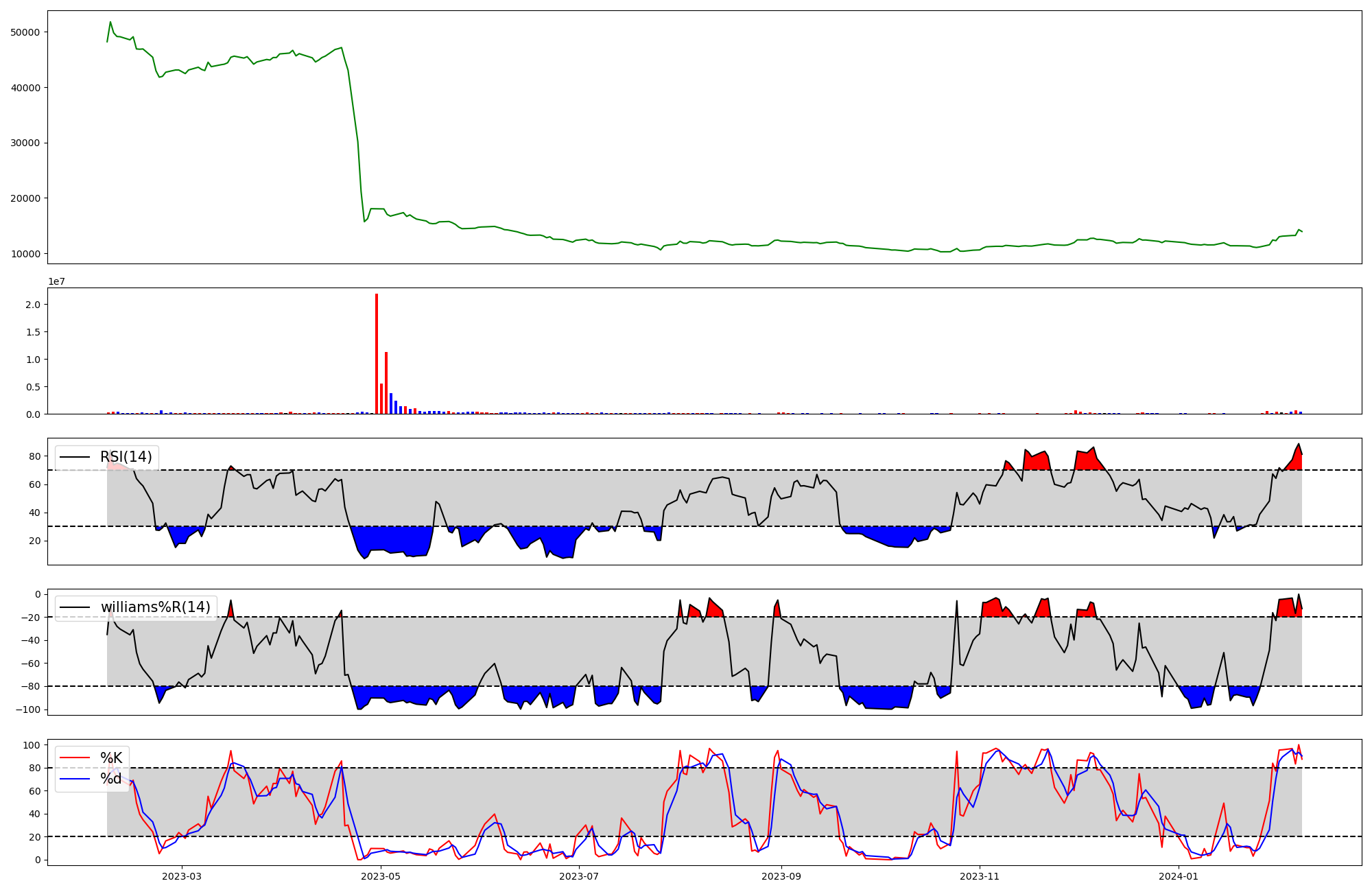Click the -100 Williams %R axis label

pos(29,709)
